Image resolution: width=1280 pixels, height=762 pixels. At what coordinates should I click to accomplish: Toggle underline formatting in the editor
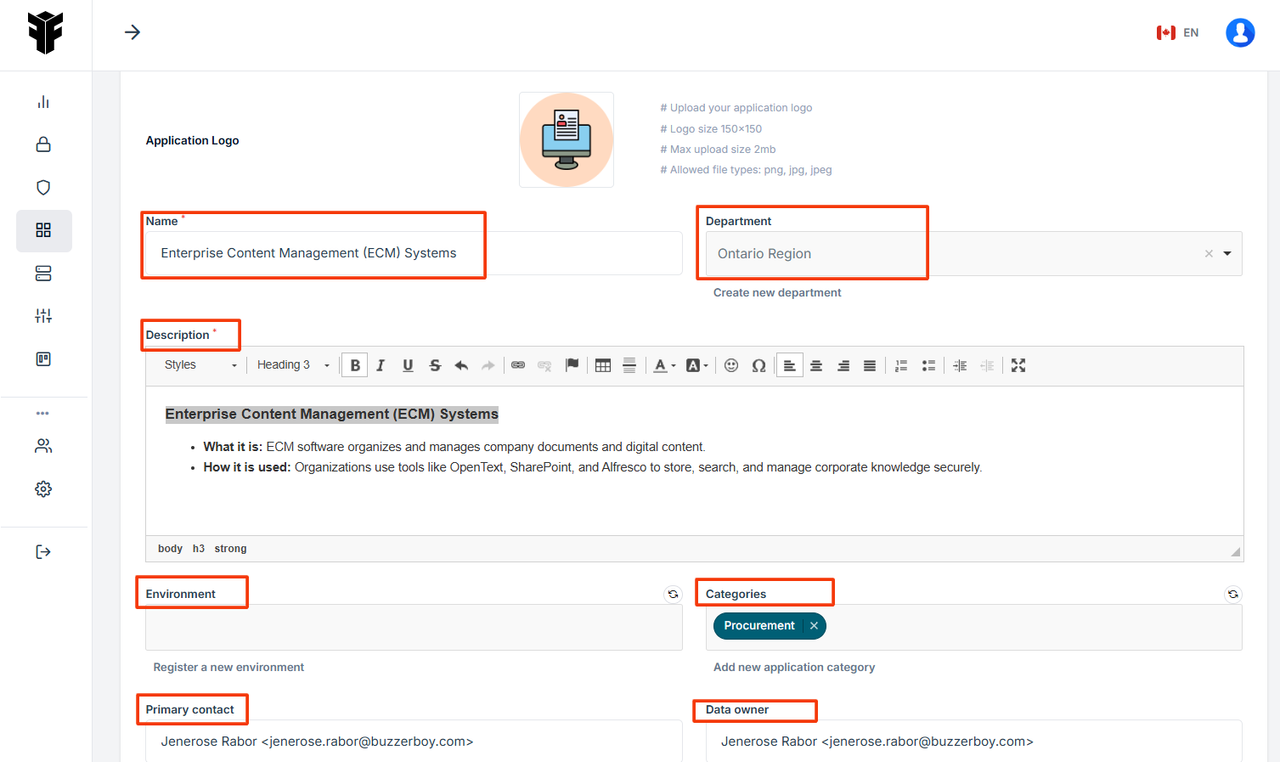pyautogui.click(x=408, y=366)
